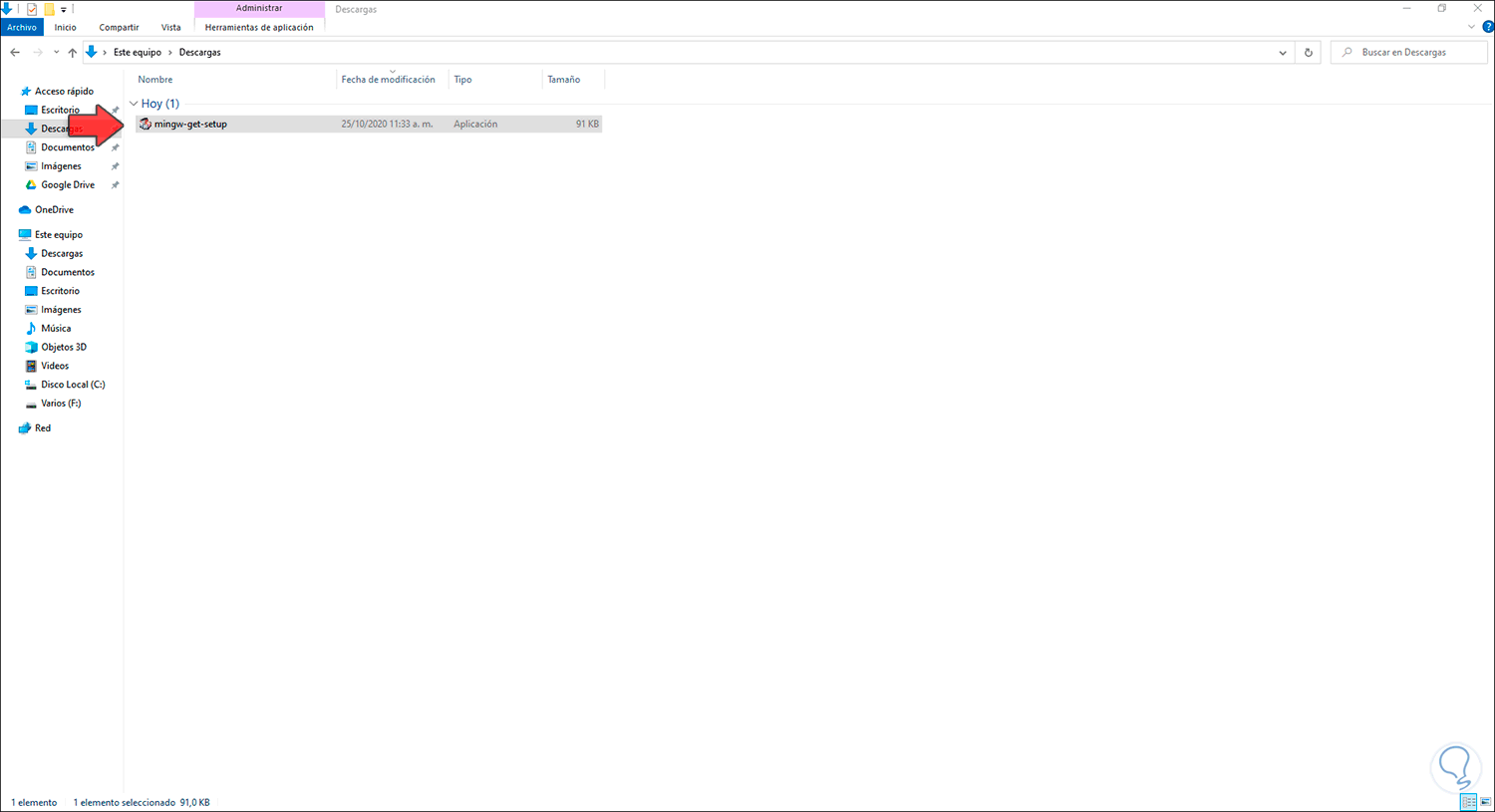Go up one folder level
1495x812 pixels.
click(73, 52)
